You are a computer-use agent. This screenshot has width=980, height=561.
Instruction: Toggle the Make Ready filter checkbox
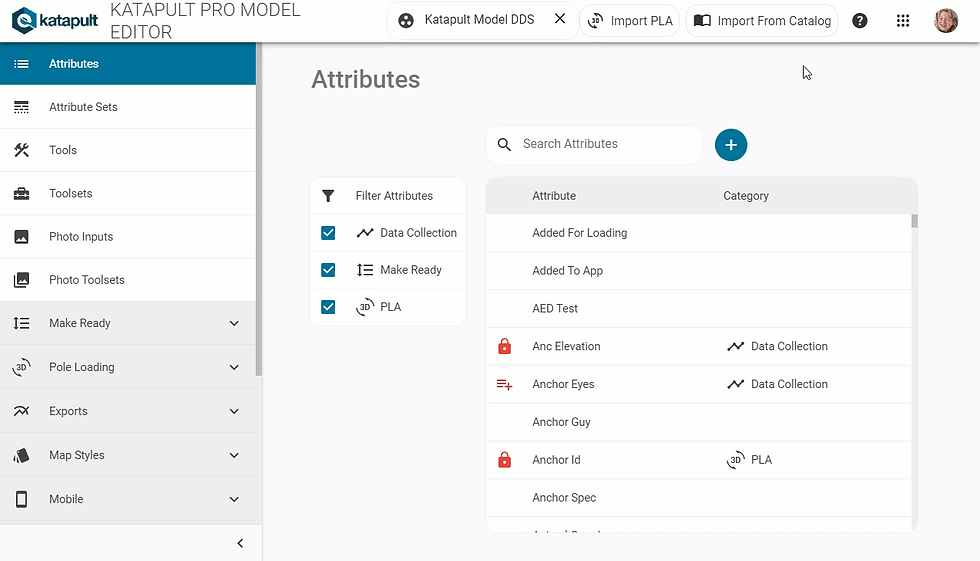click(328, 270)
